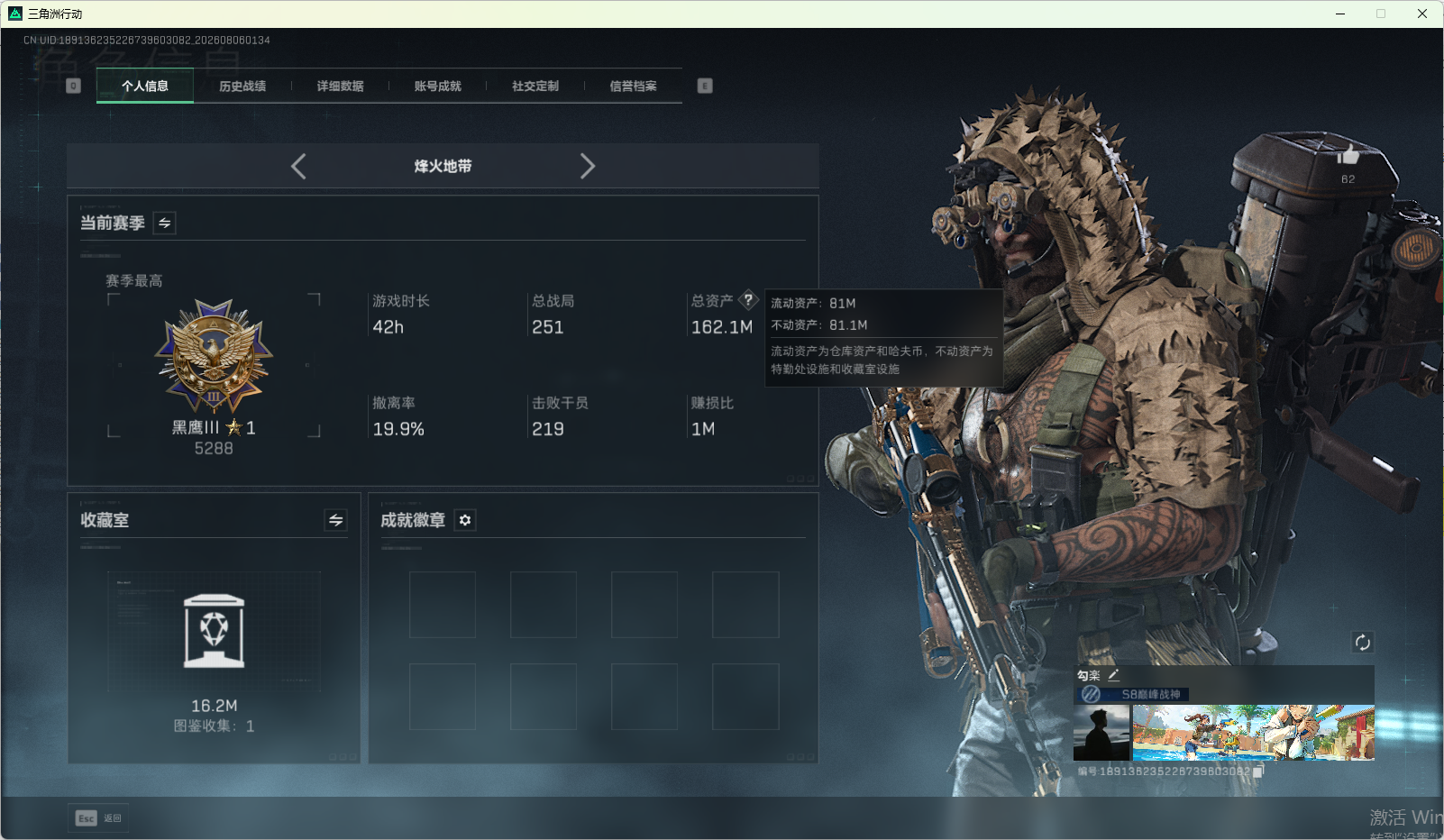Click the 流动资产: 81M tooltip line
1444x840 pixels.
[813, 304]
